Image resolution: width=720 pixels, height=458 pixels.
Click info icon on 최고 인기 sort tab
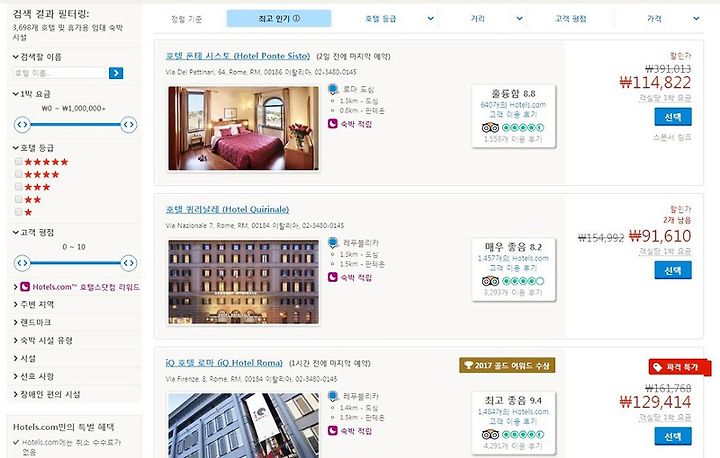[296, 18]
